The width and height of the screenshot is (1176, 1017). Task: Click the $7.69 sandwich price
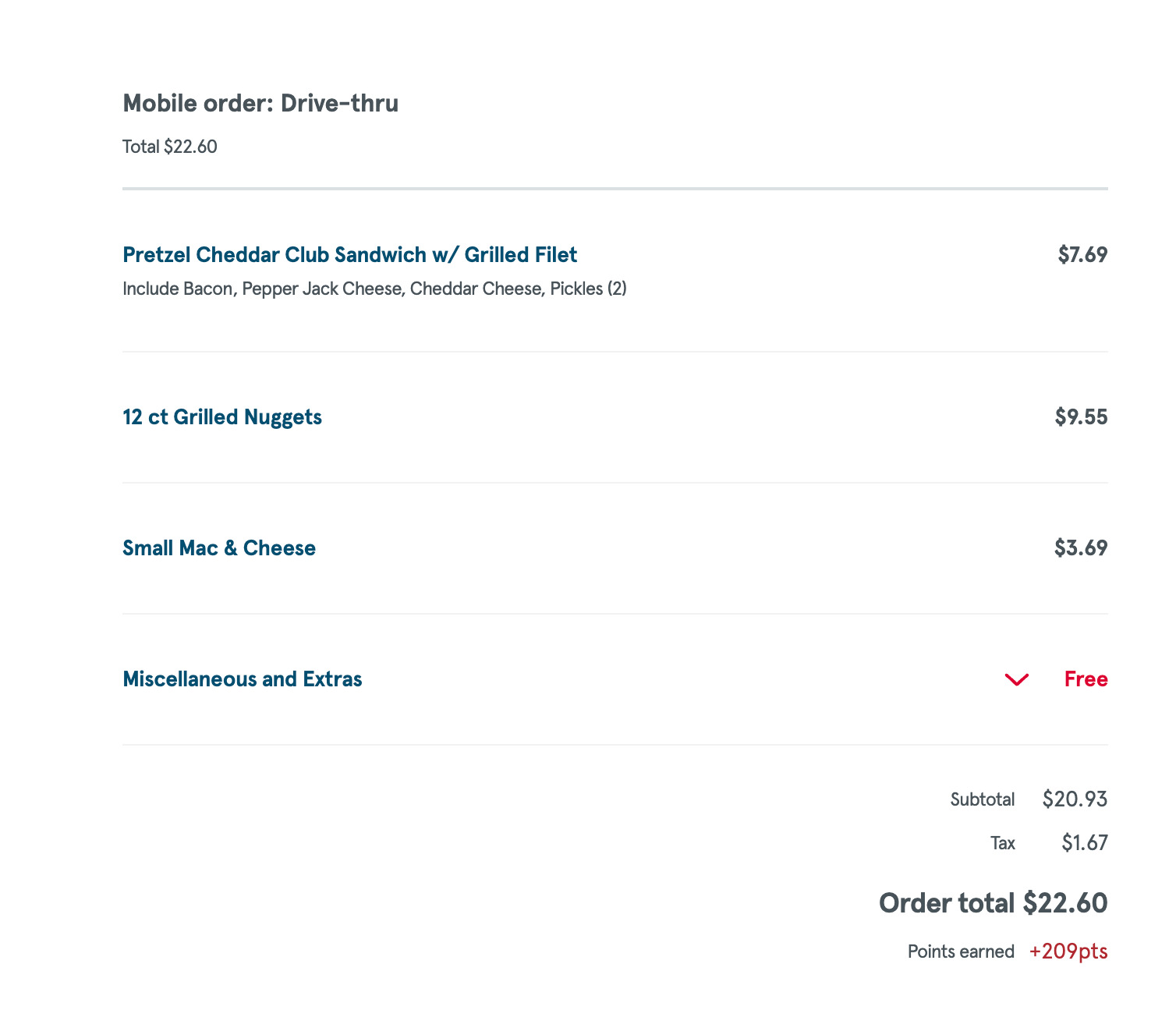[1082, 255]
